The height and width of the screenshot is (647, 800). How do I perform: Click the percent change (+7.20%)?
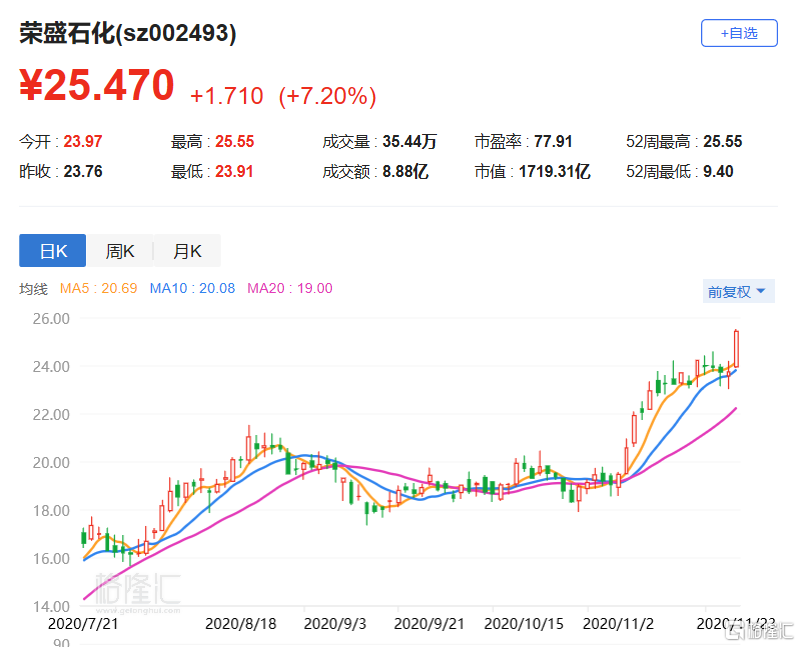(328, 96)
